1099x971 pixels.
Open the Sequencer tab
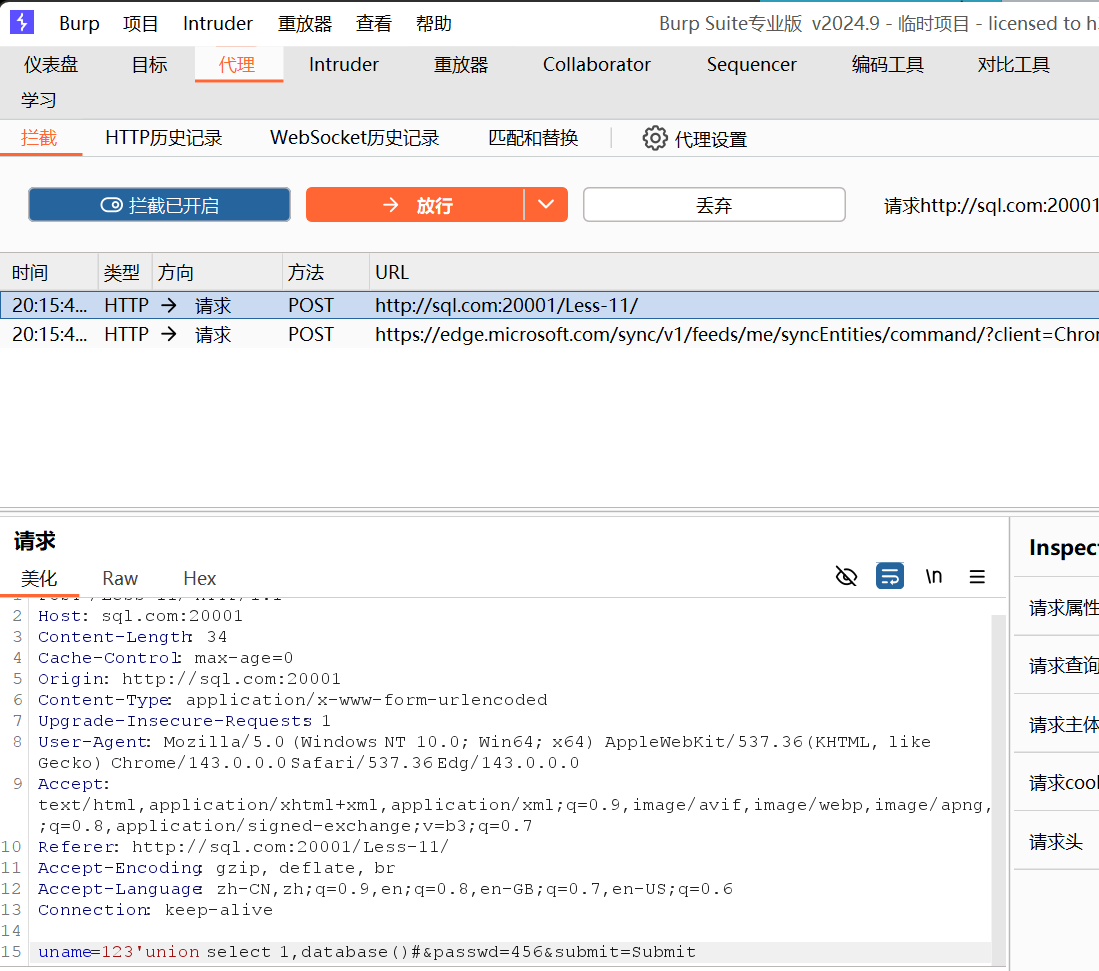point(751,64)
